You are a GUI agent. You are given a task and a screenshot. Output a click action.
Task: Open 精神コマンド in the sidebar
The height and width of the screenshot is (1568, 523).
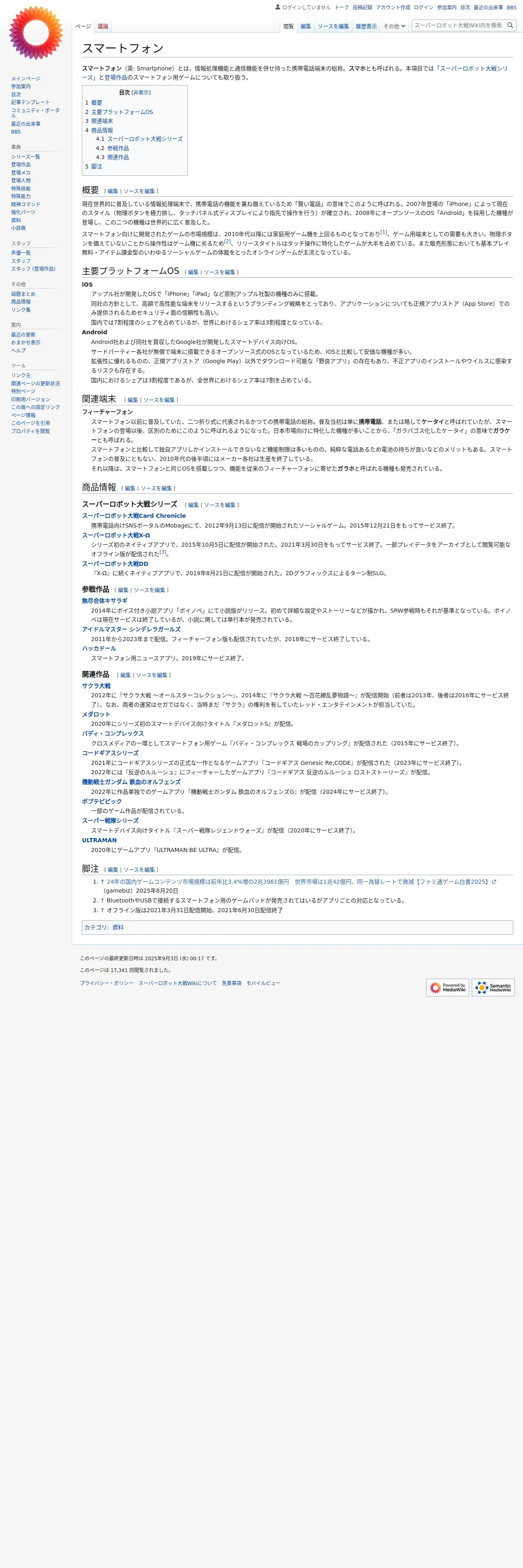coord(26,204)
